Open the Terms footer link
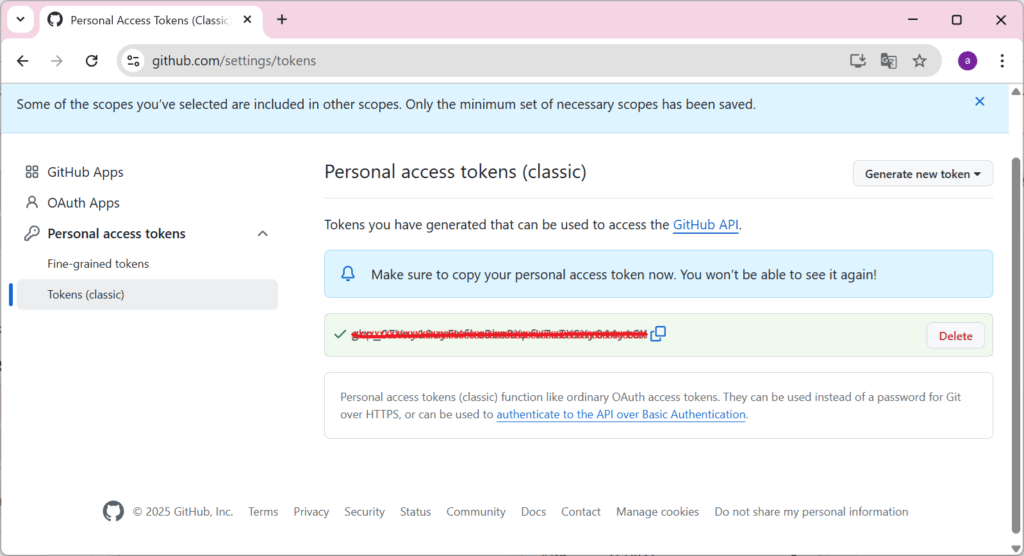 263,512
